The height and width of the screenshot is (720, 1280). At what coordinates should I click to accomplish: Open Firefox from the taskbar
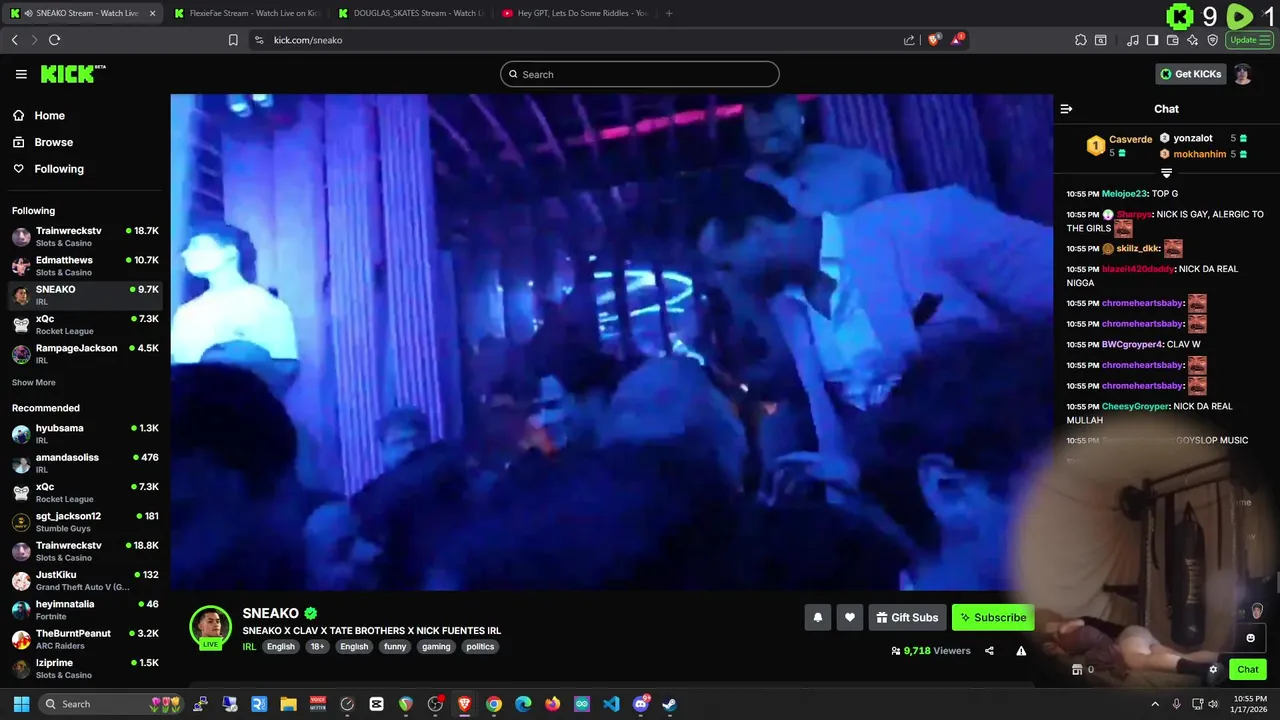tap(552, 704)
